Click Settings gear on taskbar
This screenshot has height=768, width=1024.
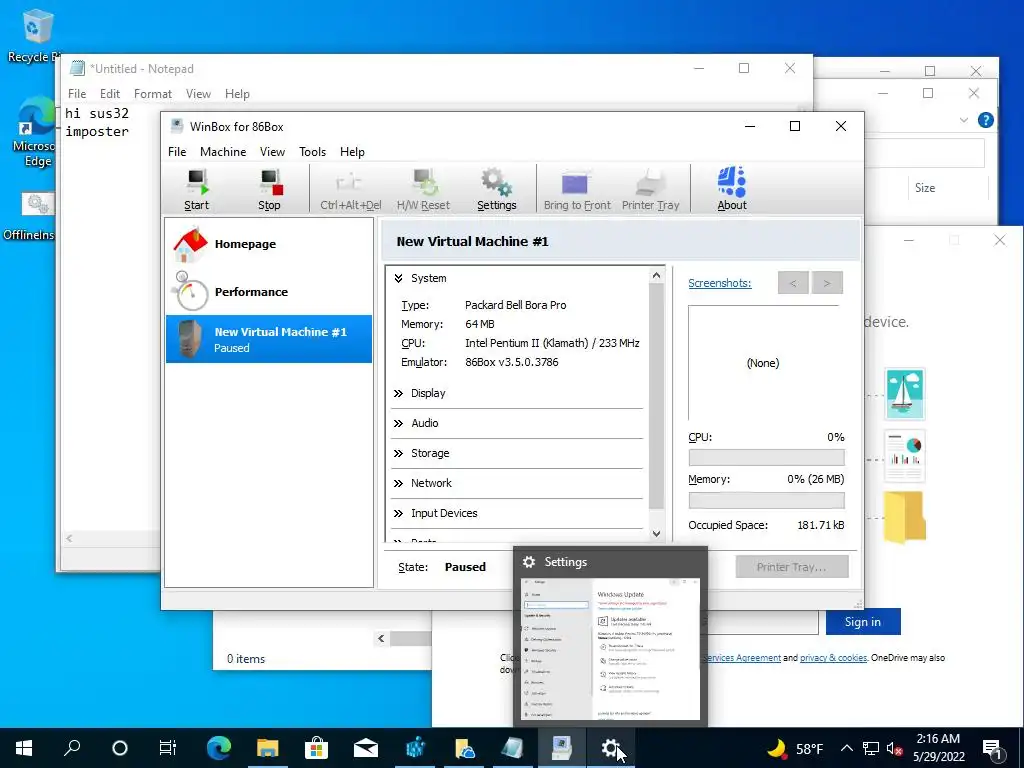click(611, 748)
